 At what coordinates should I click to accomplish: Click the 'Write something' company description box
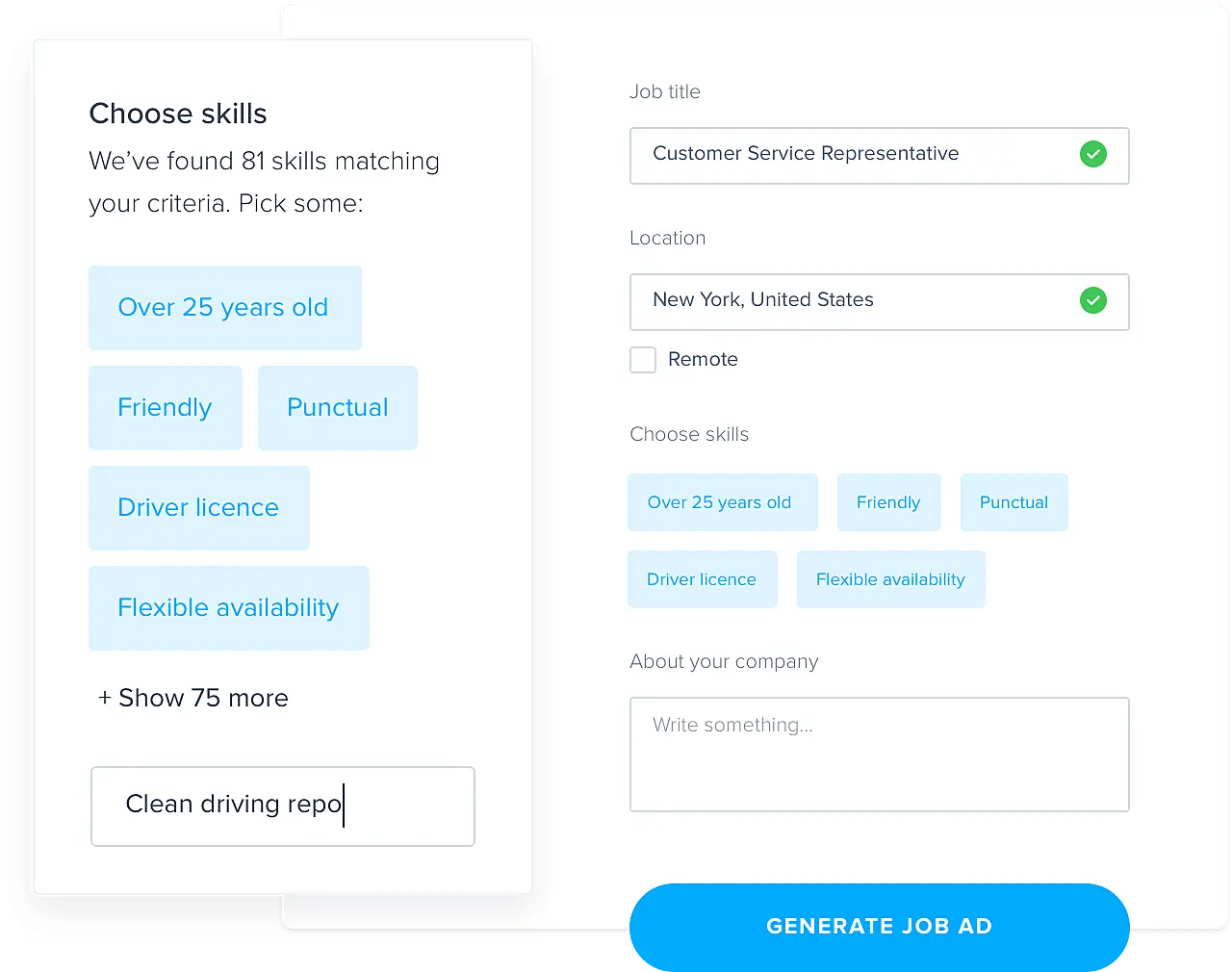[x=879, y=754]
